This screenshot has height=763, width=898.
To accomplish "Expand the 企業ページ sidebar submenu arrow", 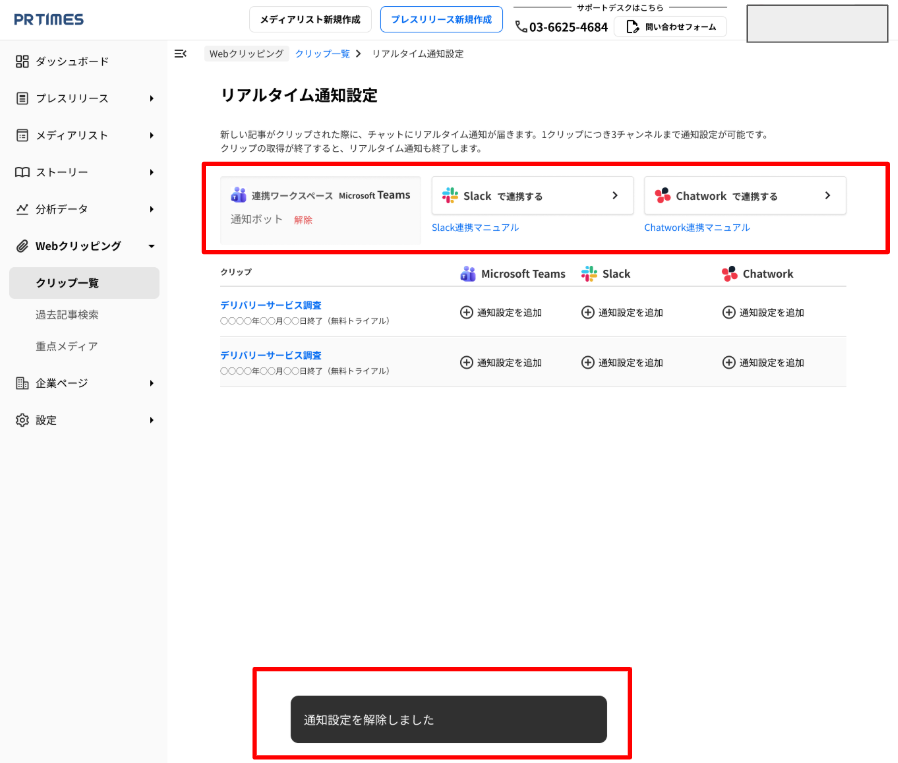I will (151, 383).
